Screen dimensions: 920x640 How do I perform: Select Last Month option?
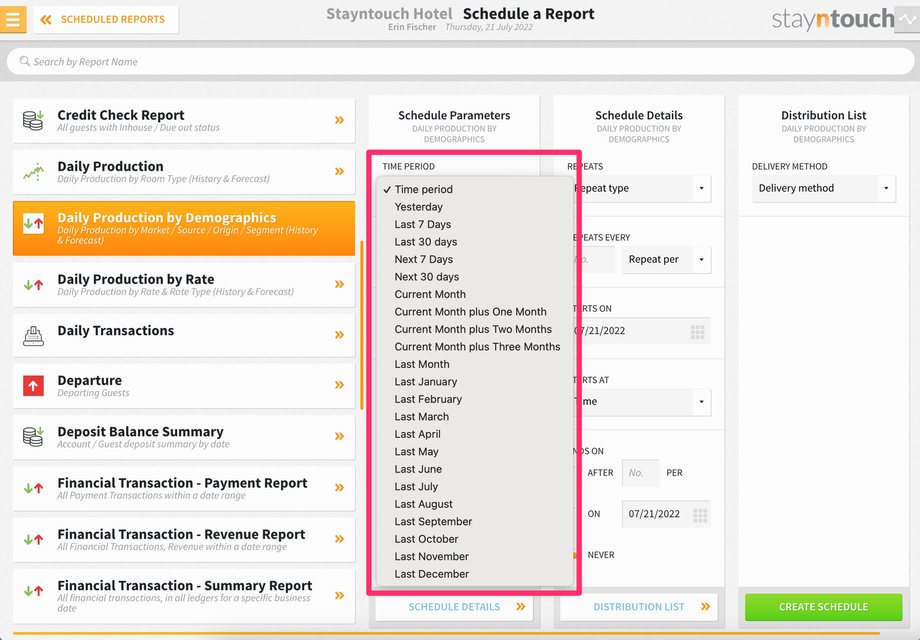coord(474,364)
